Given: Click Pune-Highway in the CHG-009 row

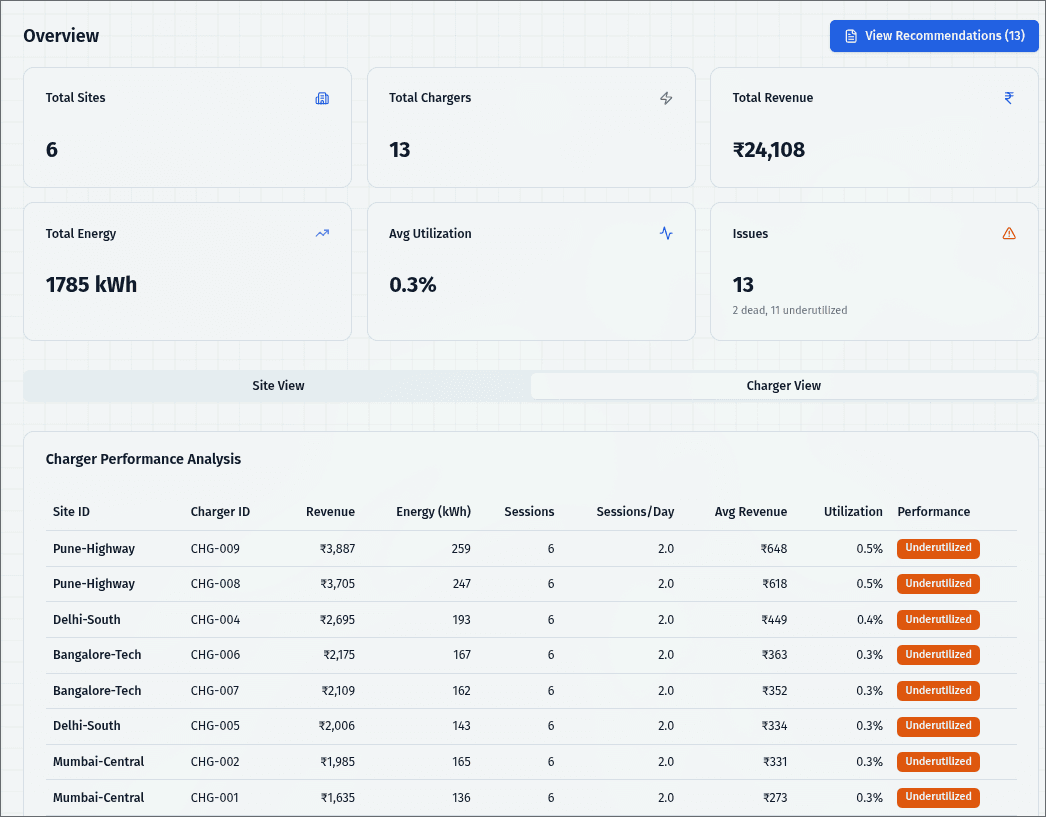Looking at the screenshot, I should 93,549.
